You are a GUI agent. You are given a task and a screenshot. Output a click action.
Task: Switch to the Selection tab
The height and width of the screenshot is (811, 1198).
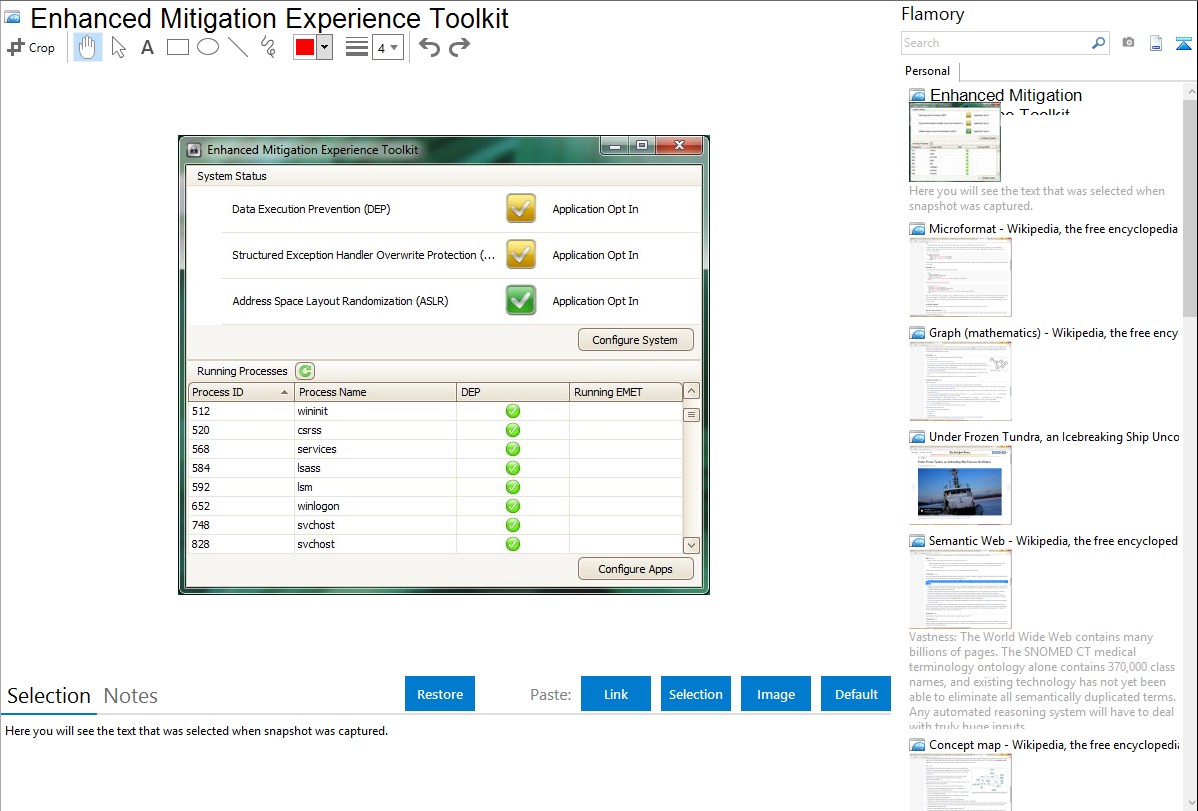click(x=49, y=696)
